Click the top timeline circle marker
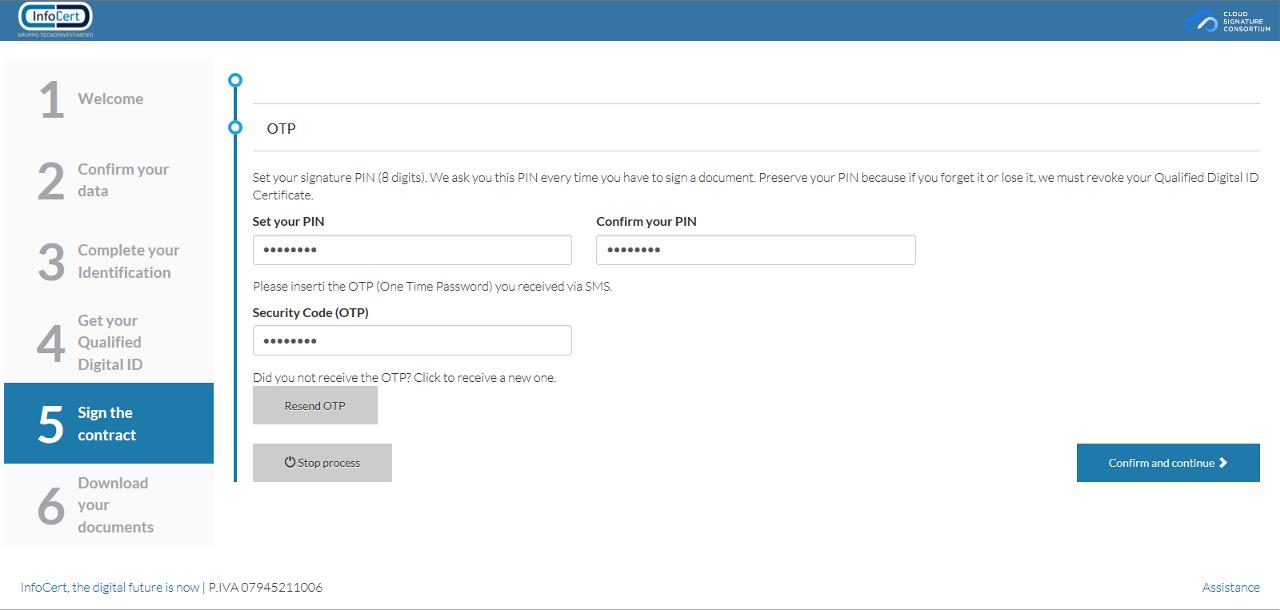Image resolution: width=1280 pixels, height=610 pixels. click(x=235, y=80)
